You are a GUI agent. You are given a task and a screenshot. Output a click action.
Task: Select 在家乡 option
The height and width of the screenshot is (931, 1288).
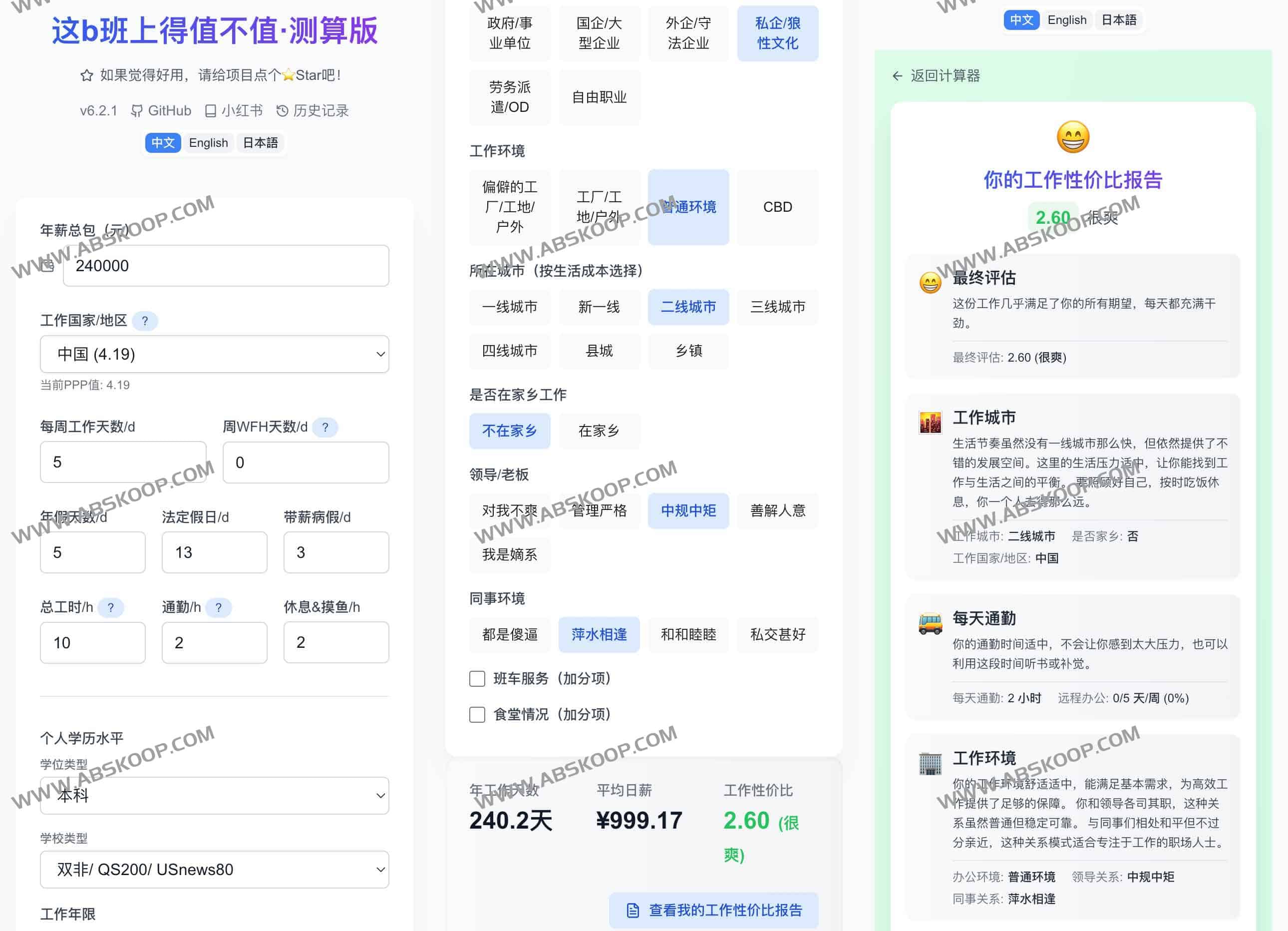point(599,431)
